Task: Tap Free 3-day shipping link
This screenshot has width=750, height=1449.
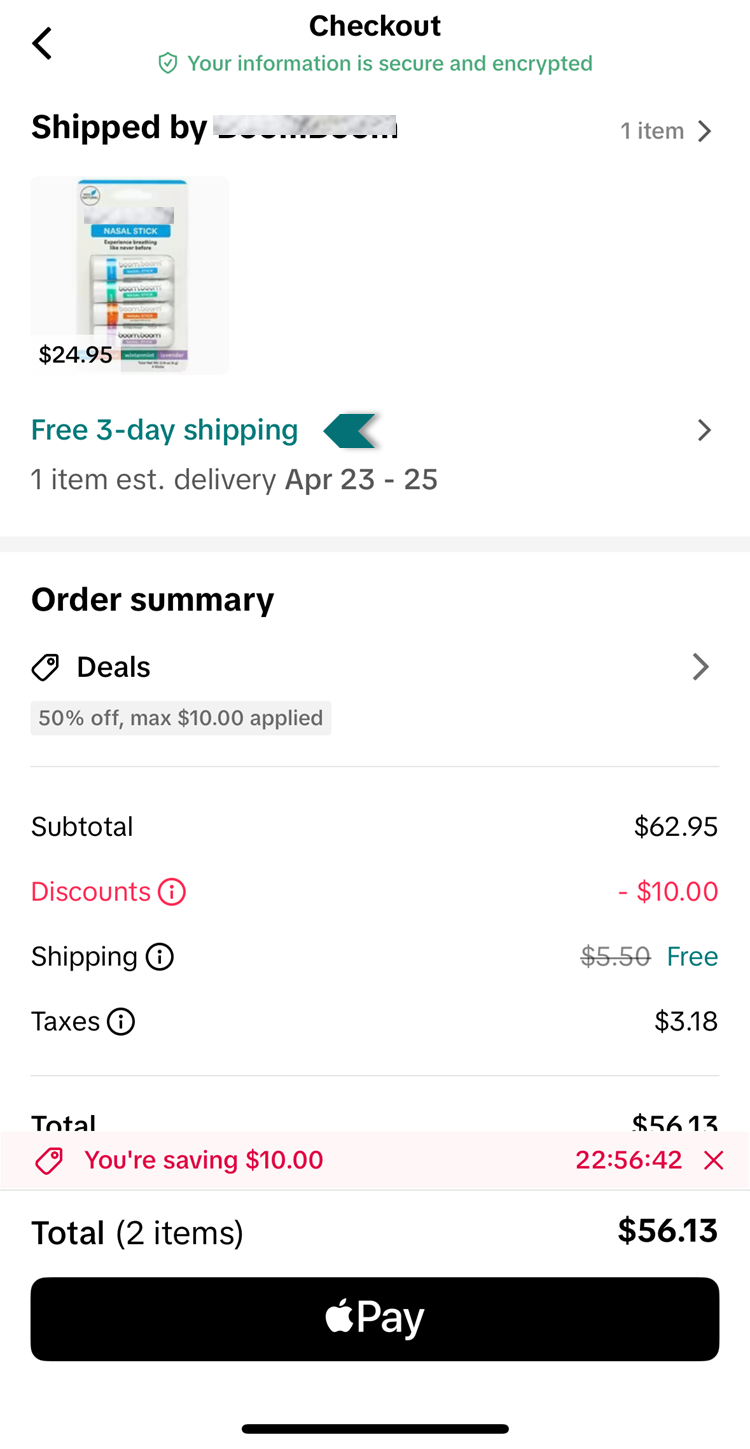Action: 165,431
